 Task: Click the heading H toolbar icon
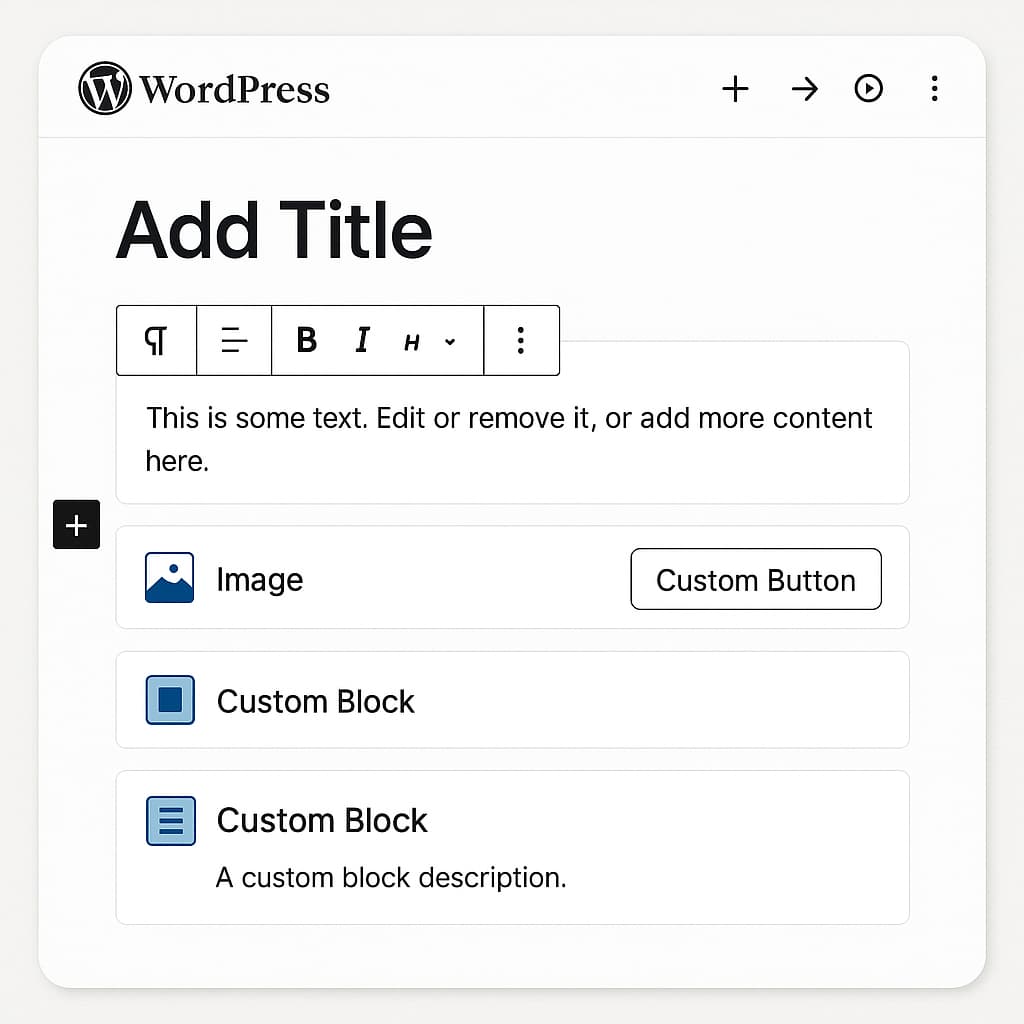pos(411,342)
